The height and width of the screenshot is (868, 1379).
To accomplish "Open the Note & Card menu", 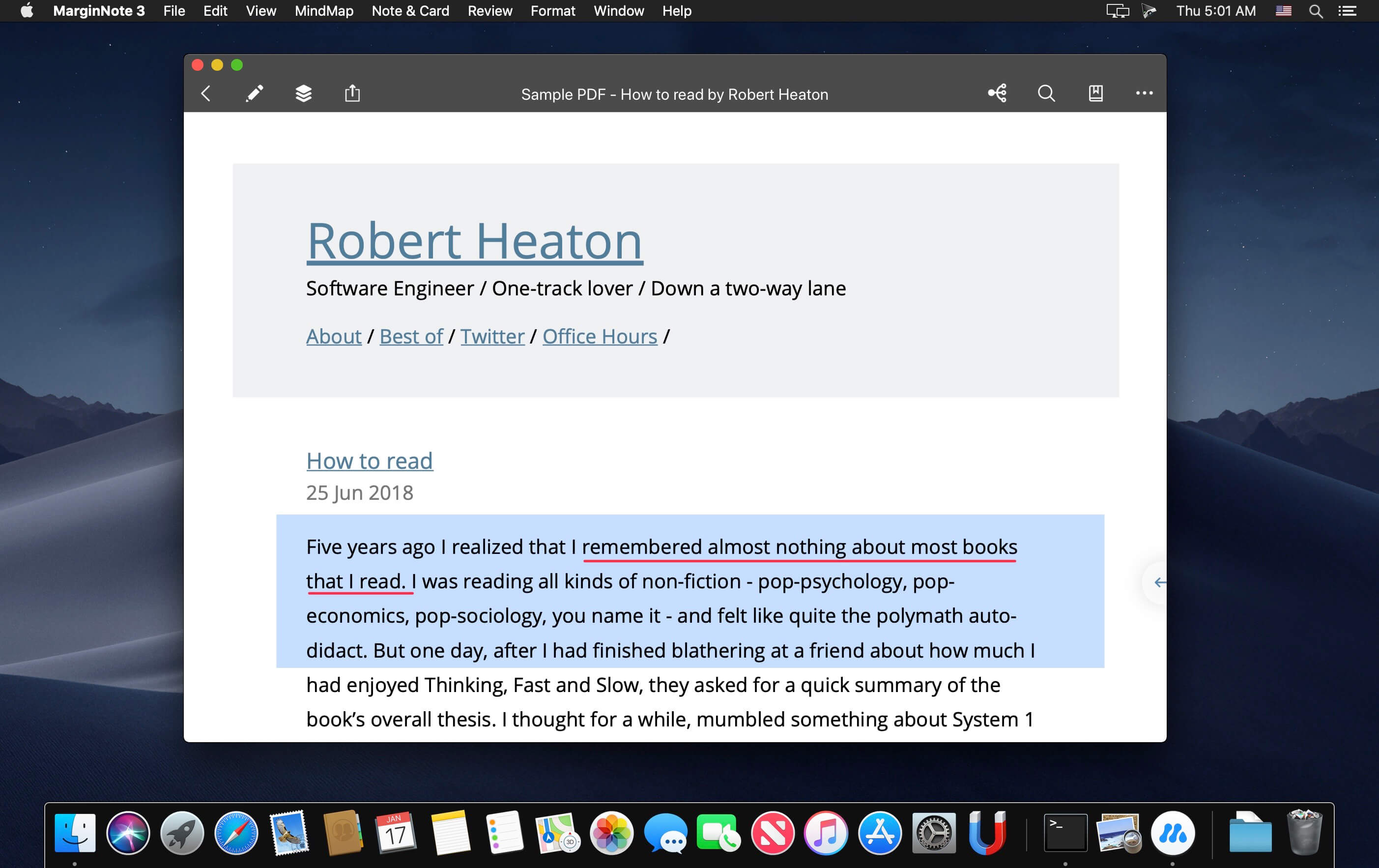I will 410,11.
